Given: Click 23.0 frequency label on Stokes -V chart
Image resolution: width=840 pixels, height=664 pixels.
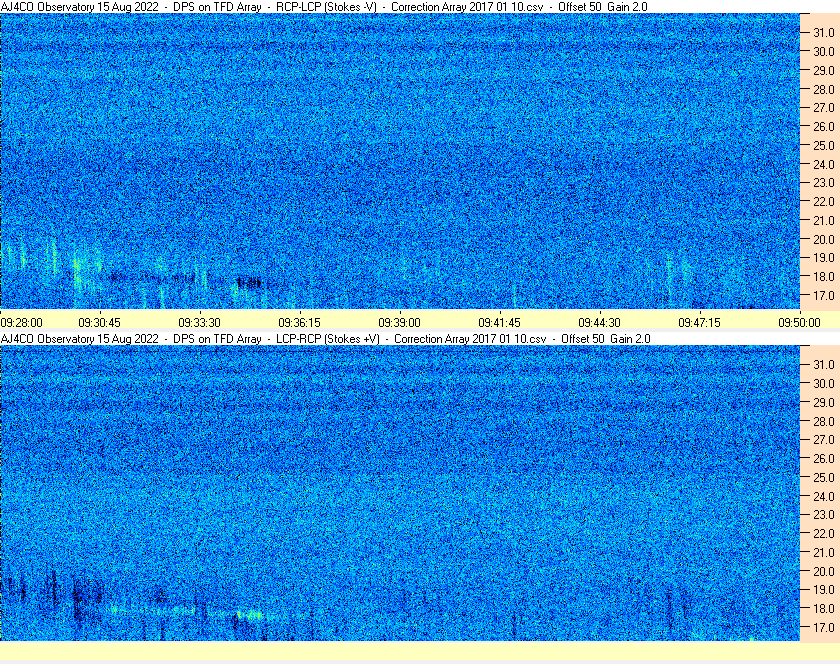Looking at the screenshot, I should (824, 183).
